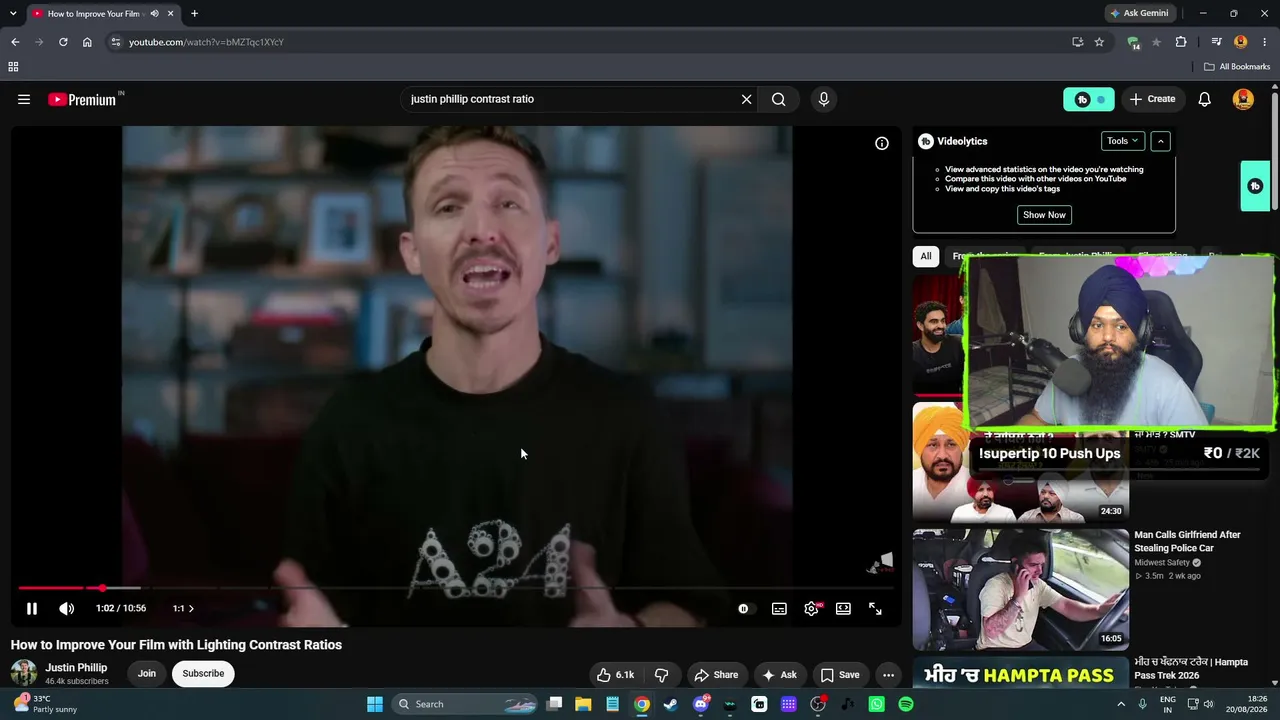
Task: Click the TubeBuddy side tab
Action: pos(1255,186)
